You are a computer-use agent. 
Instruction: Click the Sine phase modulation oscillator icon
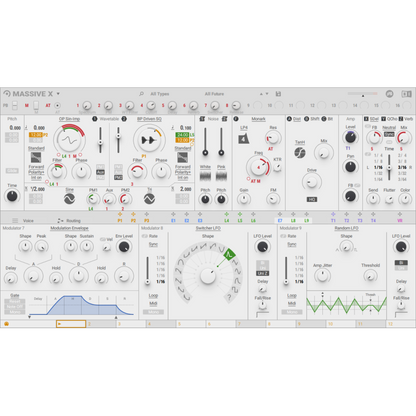69,199
